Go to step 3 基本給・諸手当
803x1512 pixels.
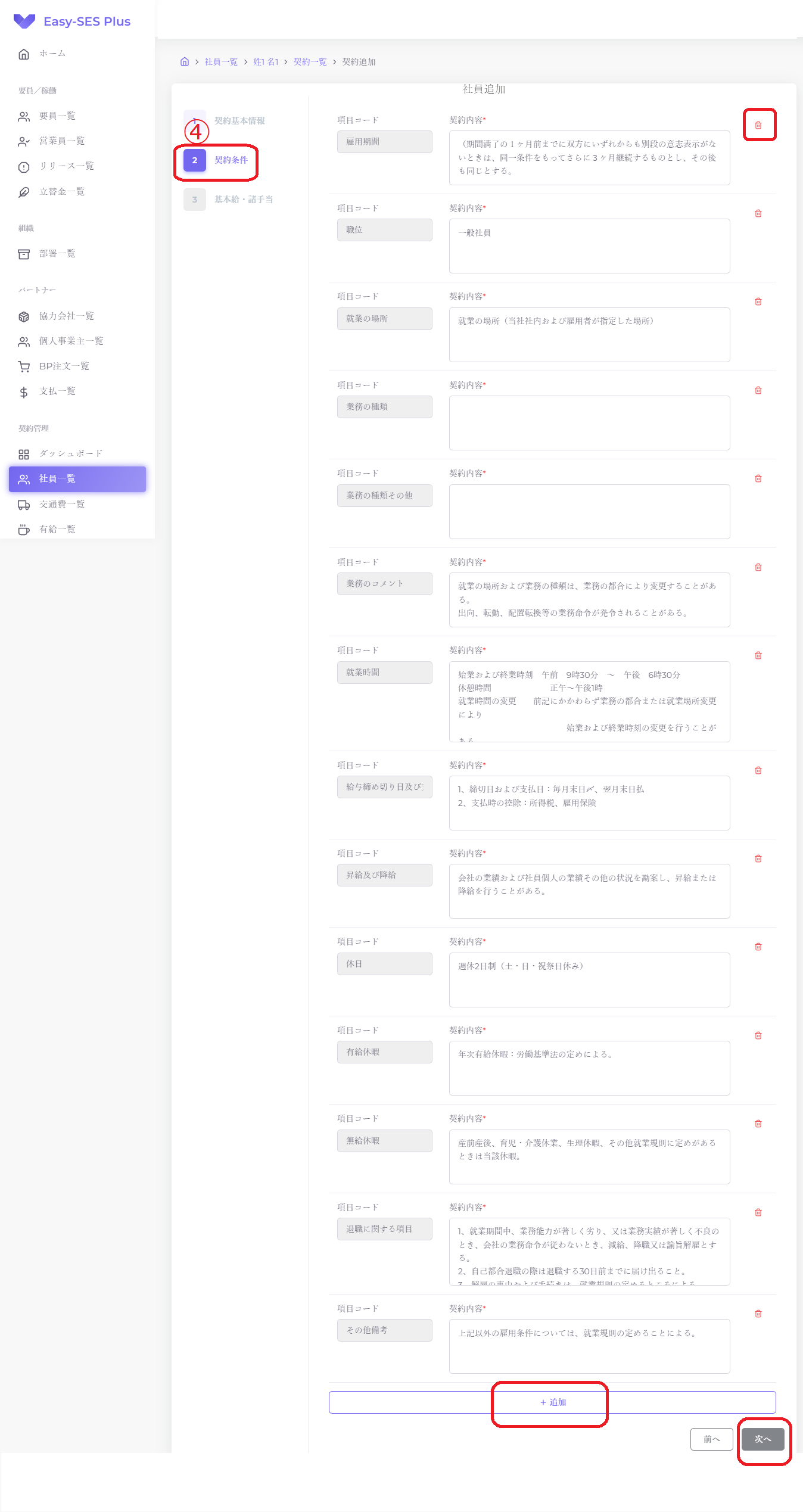point(243,200)
